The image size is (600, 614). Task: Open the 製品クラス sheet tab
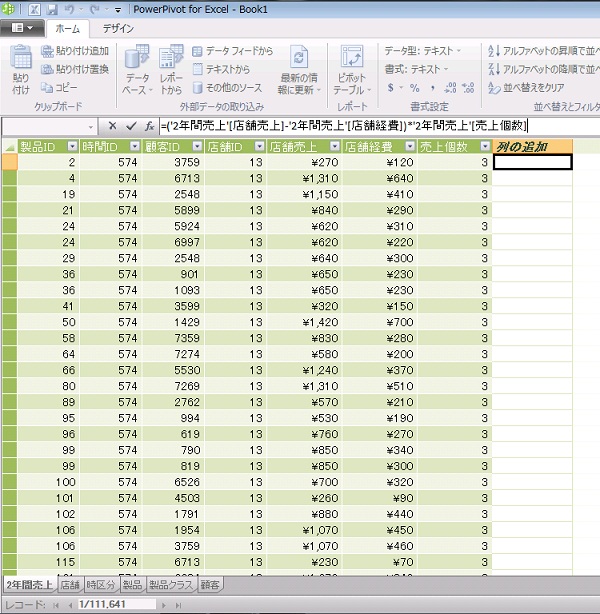coord(171,585)
